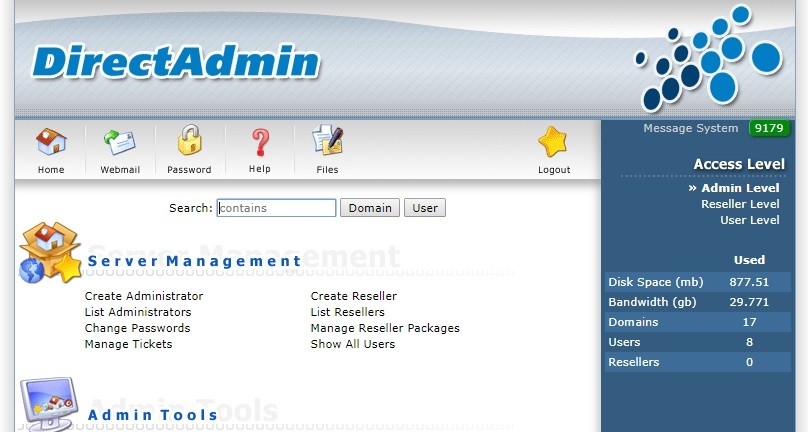This screenshot has width=808, height=432.
Task: Click the Password padlock icon
Action: point(189,140)
